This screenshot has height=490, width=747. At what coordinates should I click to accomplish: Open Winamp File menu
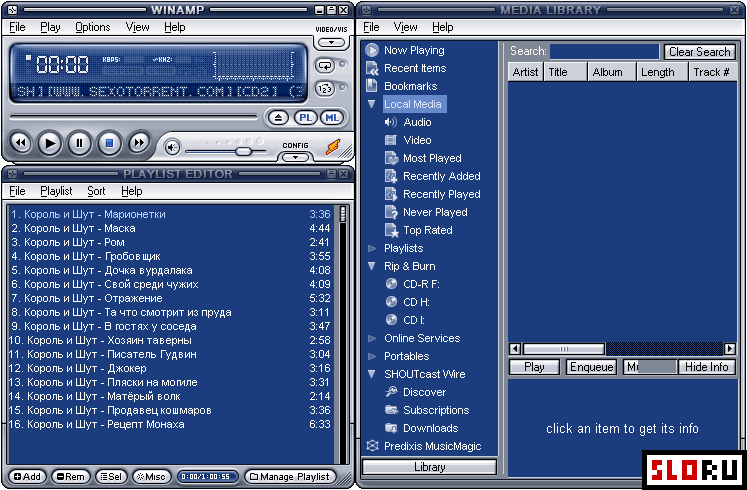click(x=17, y=27)
